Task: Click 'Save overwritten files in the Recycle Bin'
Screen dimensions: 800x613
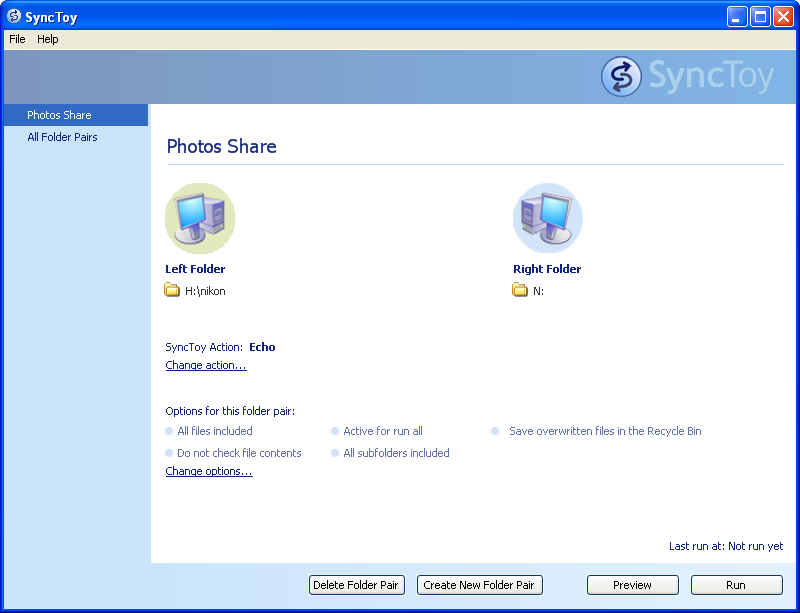Action: tap(605, 431)
